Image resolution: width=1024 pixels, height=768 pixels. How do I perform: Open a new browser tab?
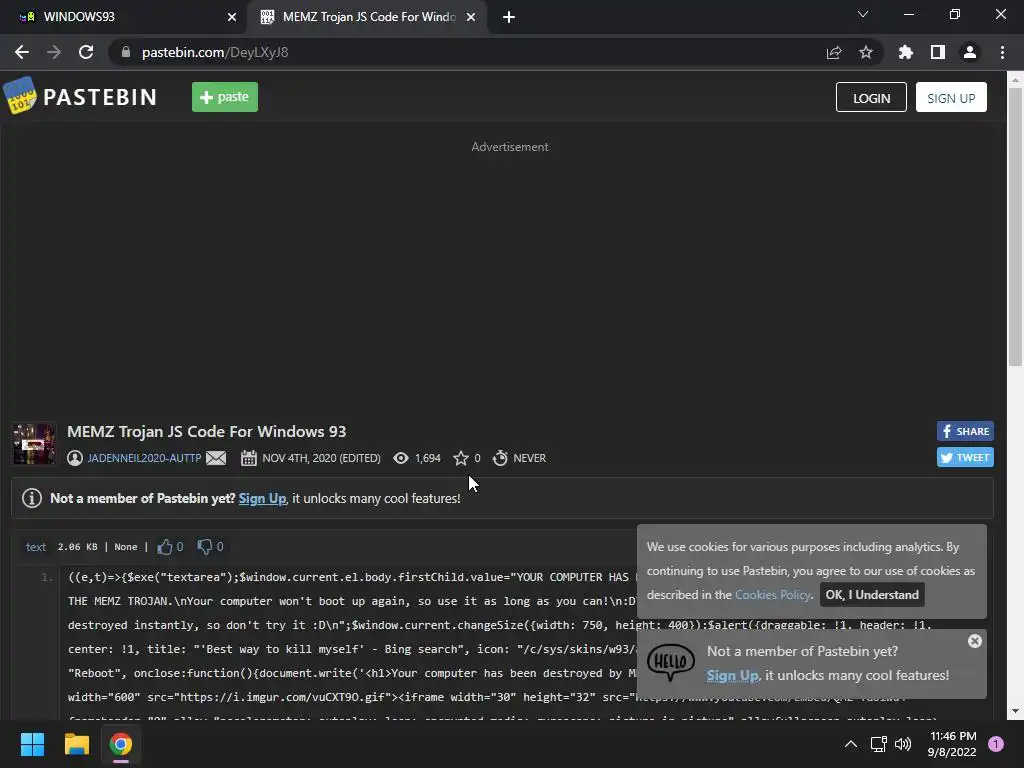point(509,17)
